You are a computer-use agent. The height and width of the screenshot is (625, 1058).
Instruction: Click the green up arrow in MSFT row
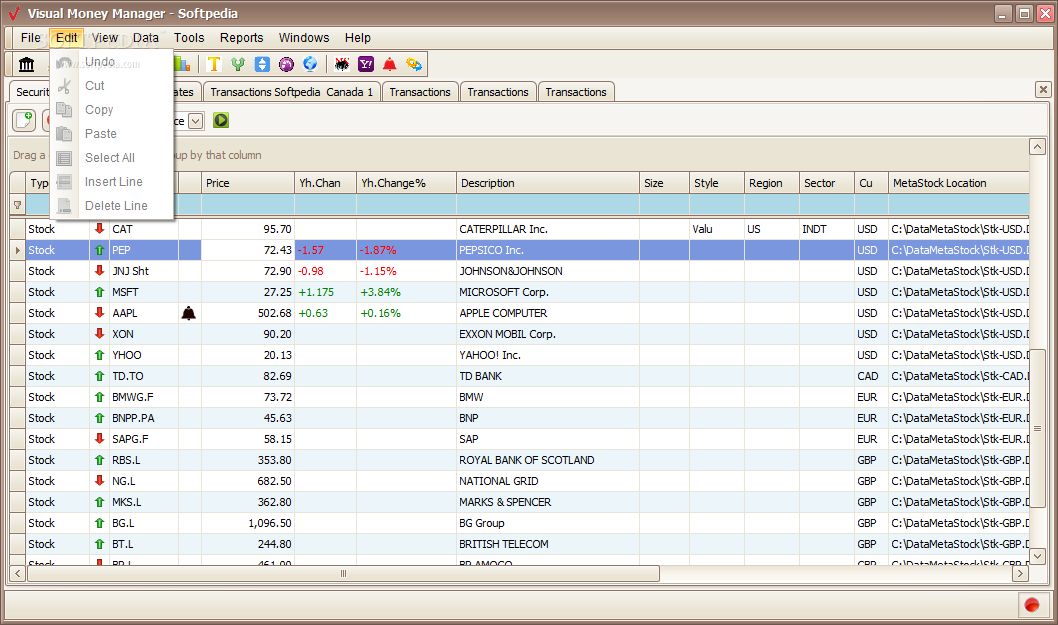(x=99, y=292)
